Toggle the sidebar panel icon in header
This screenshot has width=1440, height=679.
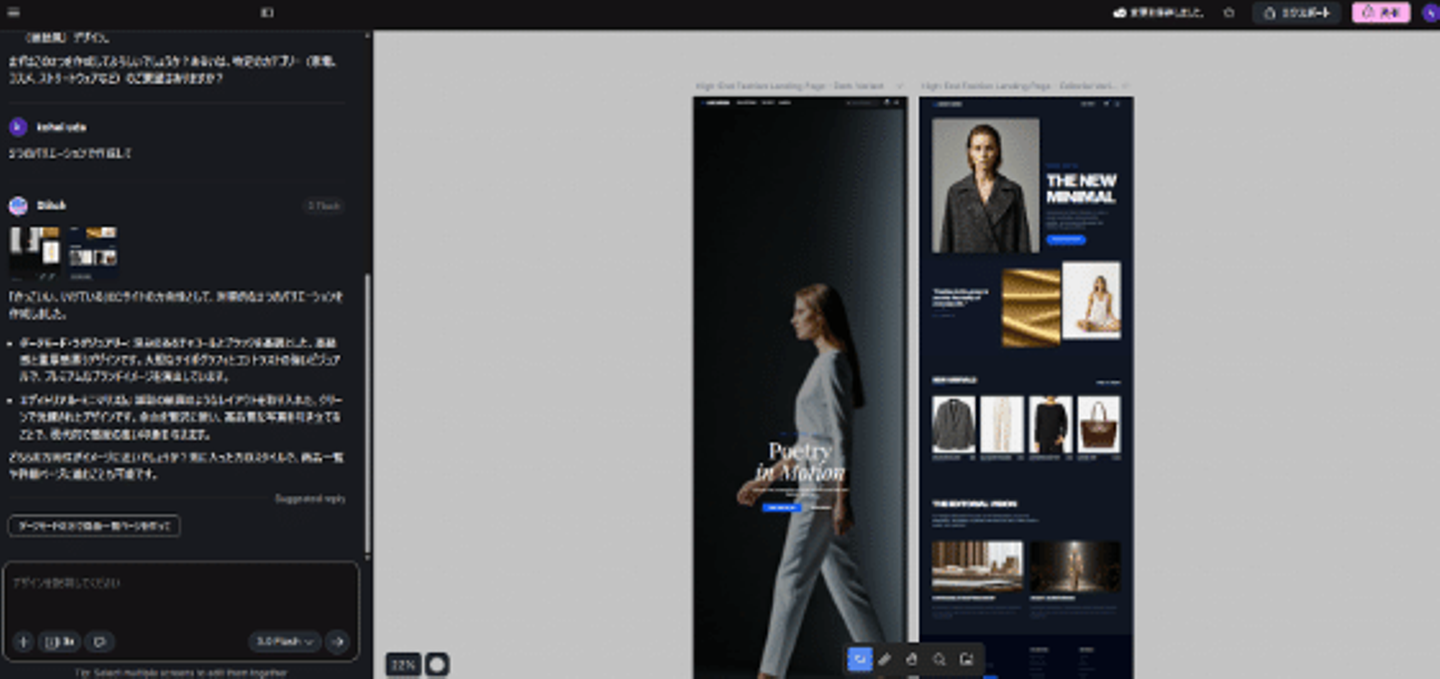(x=267, y=13)
